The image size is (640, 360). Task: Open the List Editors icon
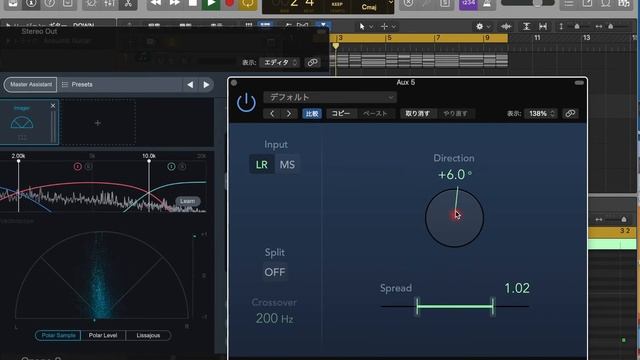coord(569,4)
